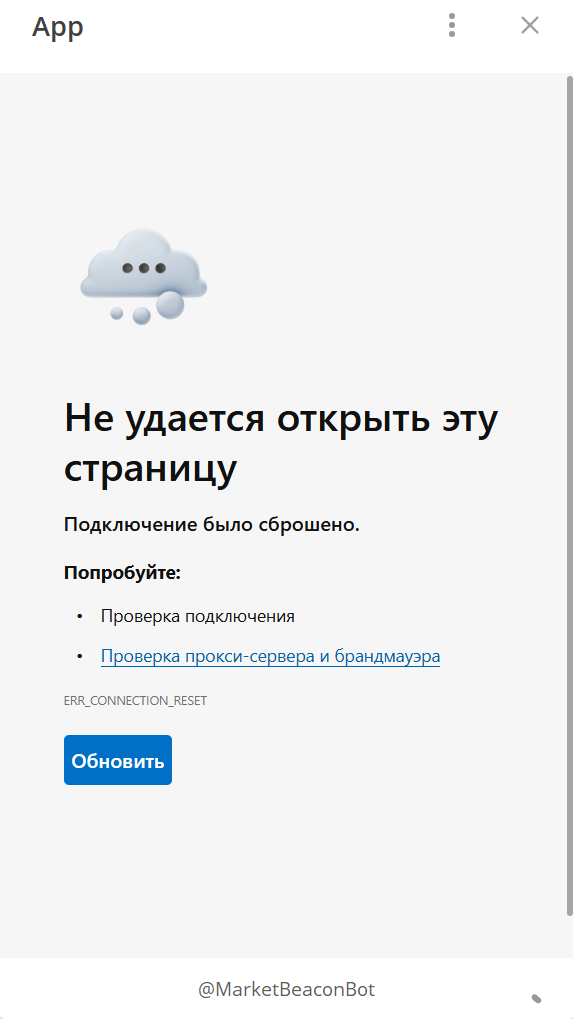Viewport: 573px width, 1019px height.
Task: Click the dark dots inside the cloud
Action: (x=144, y=268)
